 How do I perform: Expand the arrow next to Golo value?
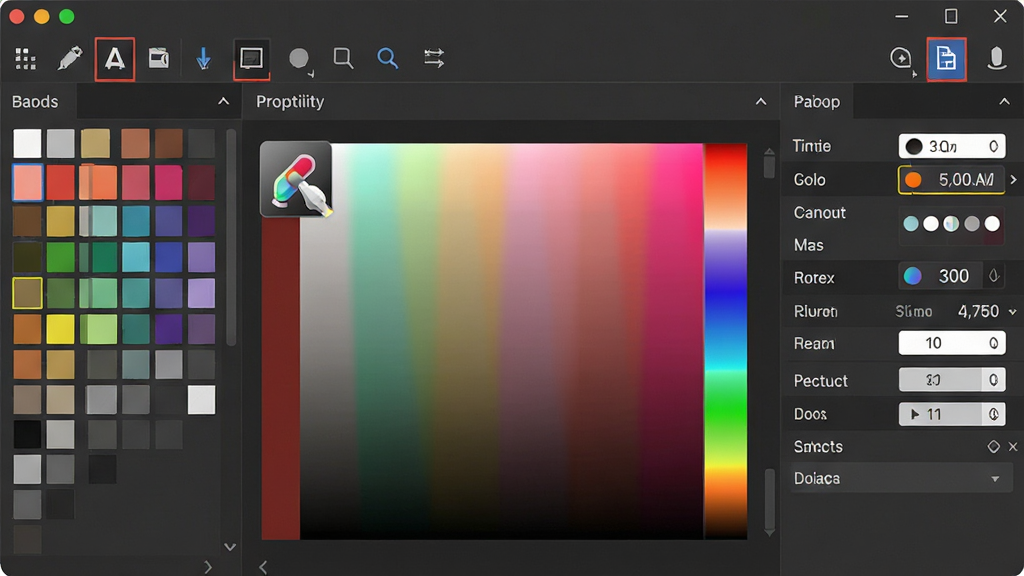coord(1014,180)
